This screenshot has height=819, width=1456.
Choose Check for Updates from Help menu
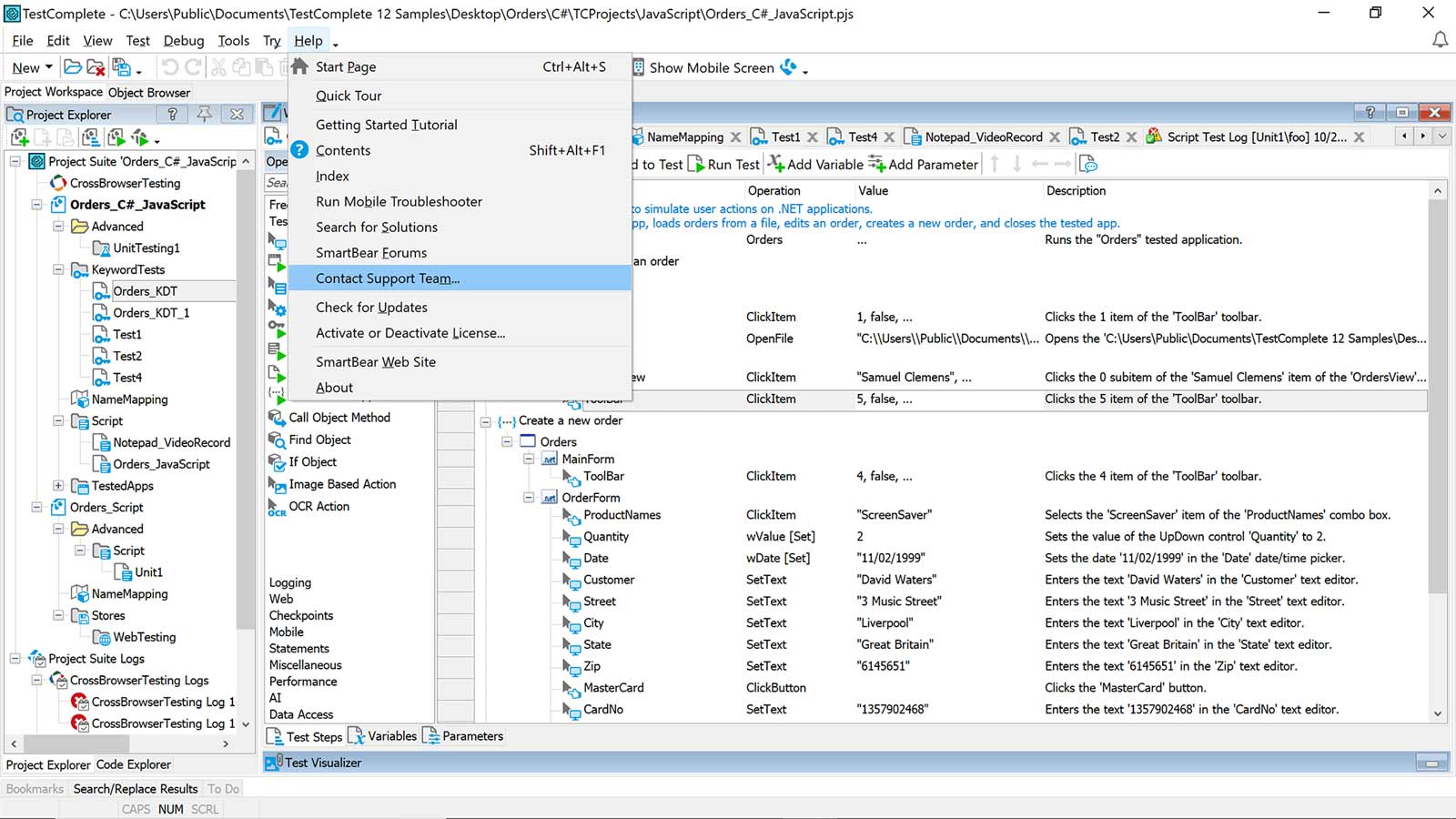tap(371, 308)
